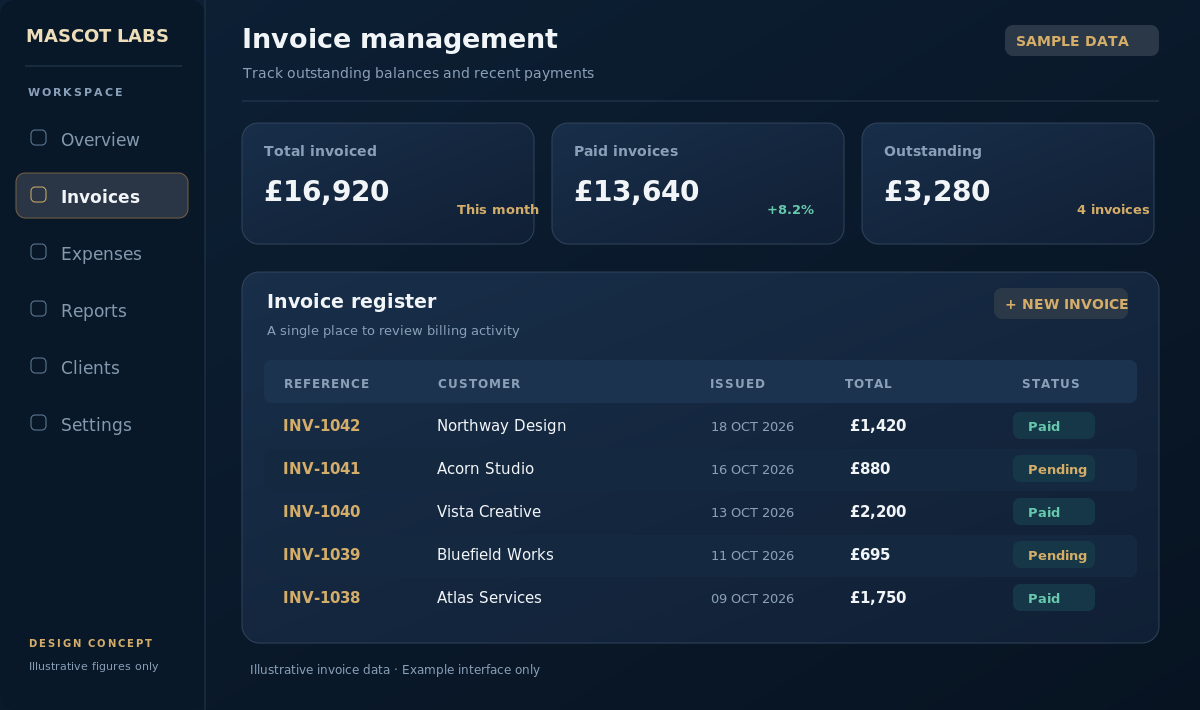Click the Invoice register title
The height and width of the screenshot is (710, 1200).
[351, 301]
